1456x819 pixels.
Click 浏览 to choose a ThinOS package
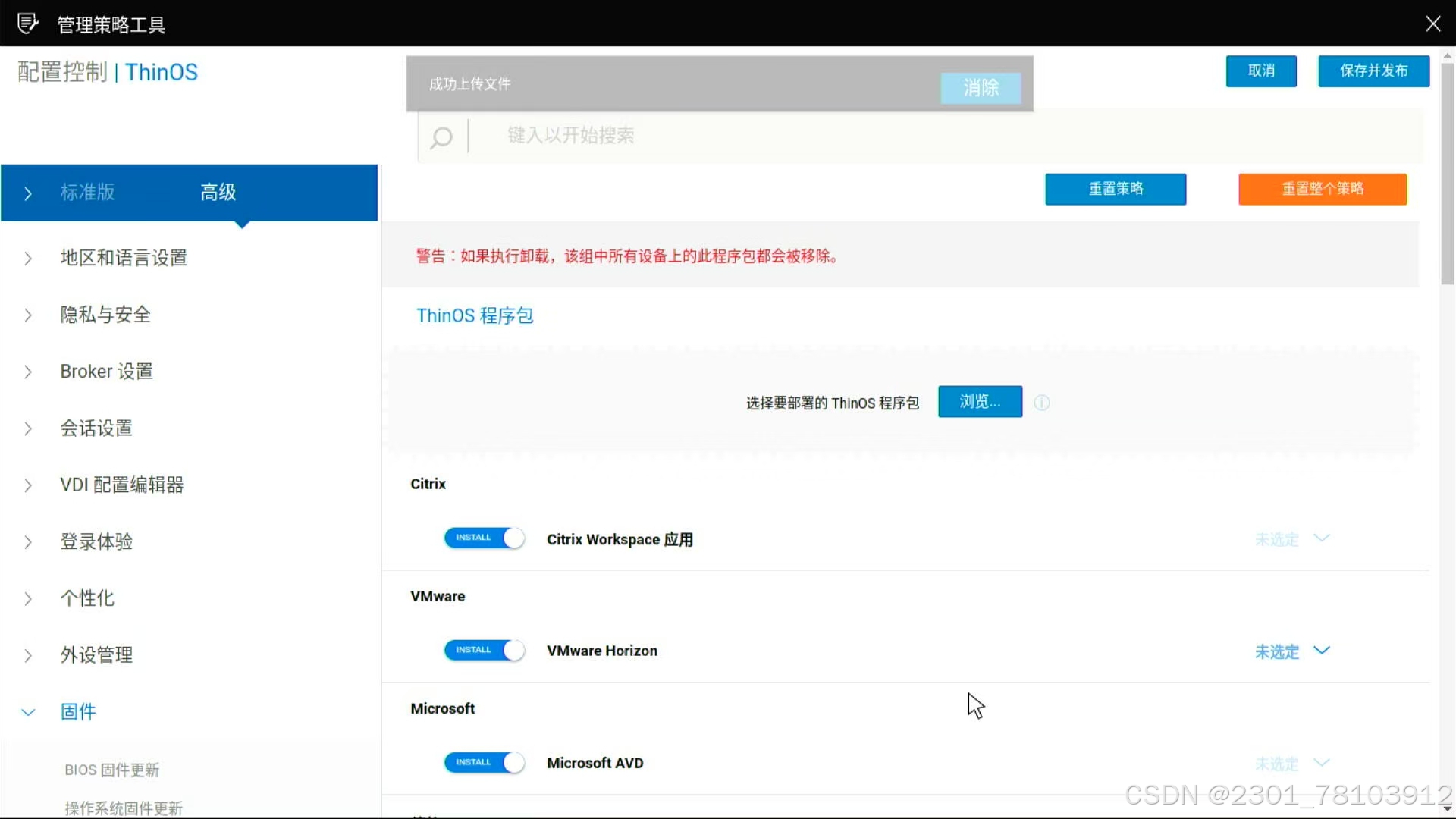980,401
